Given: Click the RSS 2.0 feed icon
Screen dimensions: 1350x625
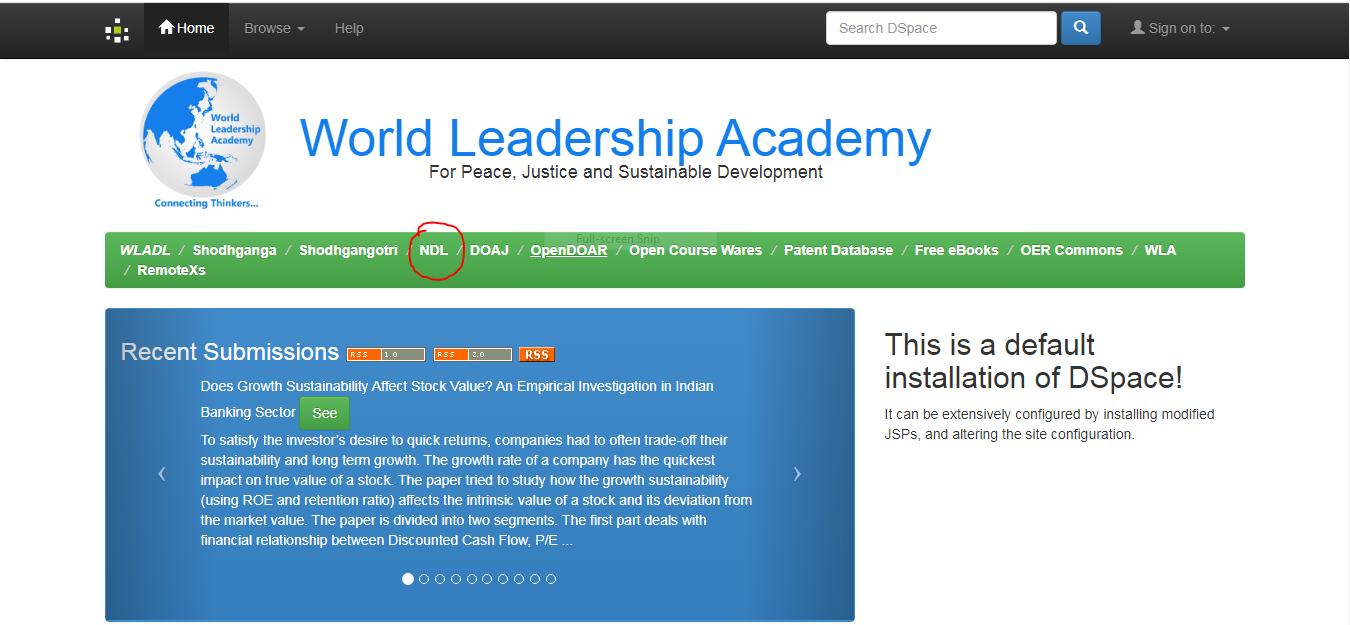Looking at the screenshot, I should tap(473, 354).
